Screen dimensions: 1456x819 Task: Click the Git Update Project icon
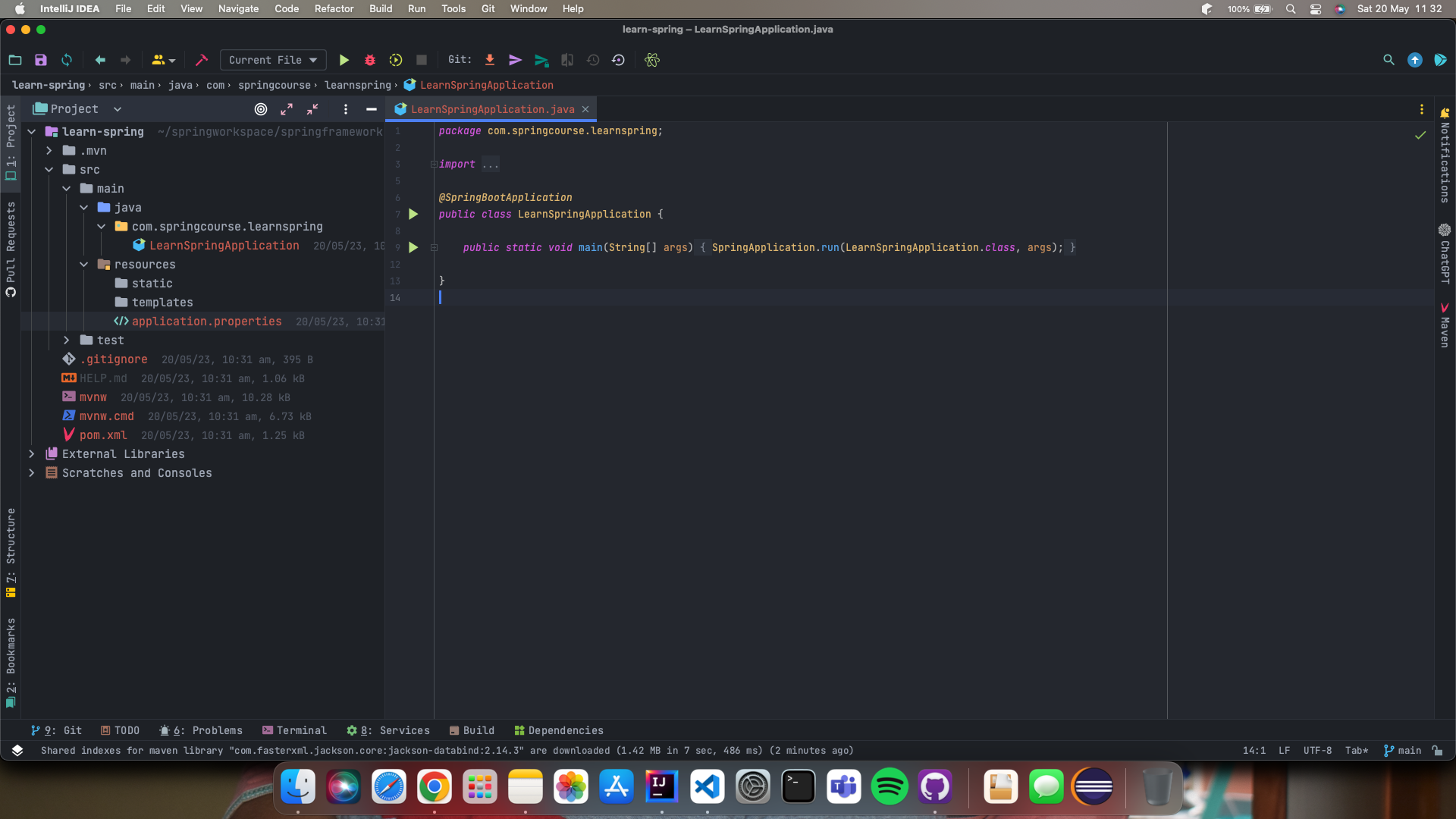click(x=490, y=60)
